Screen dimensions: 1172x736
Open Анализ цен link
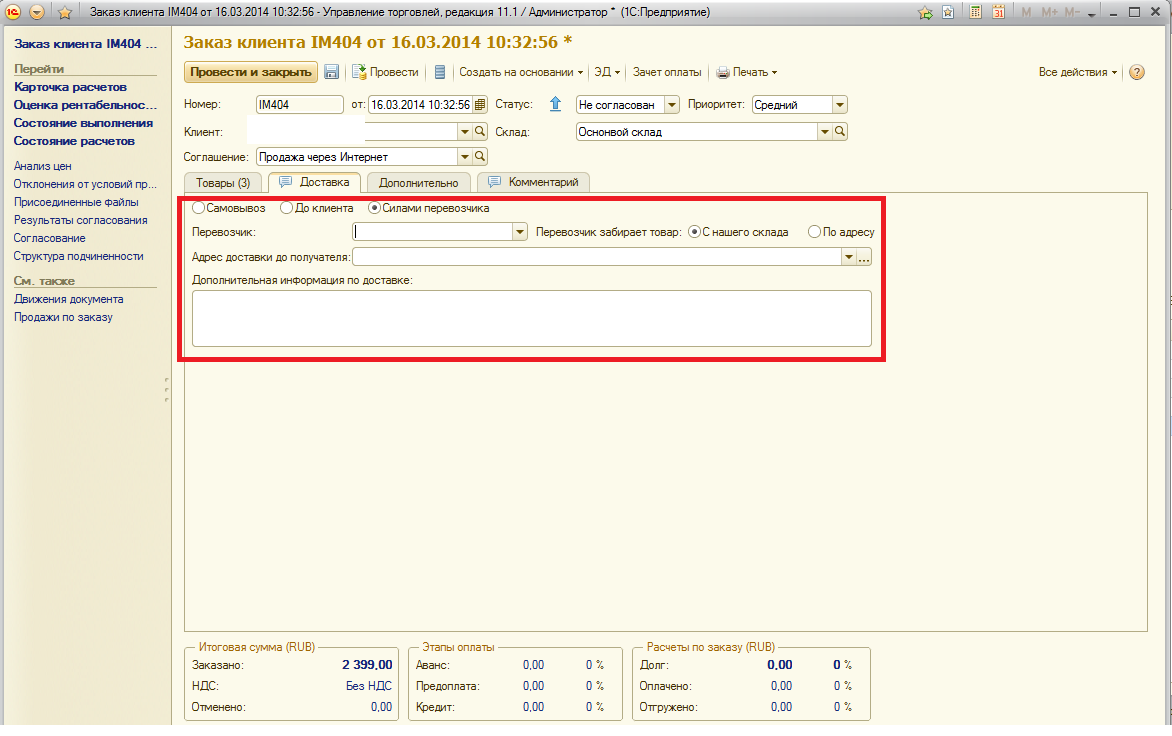point(43,166)
